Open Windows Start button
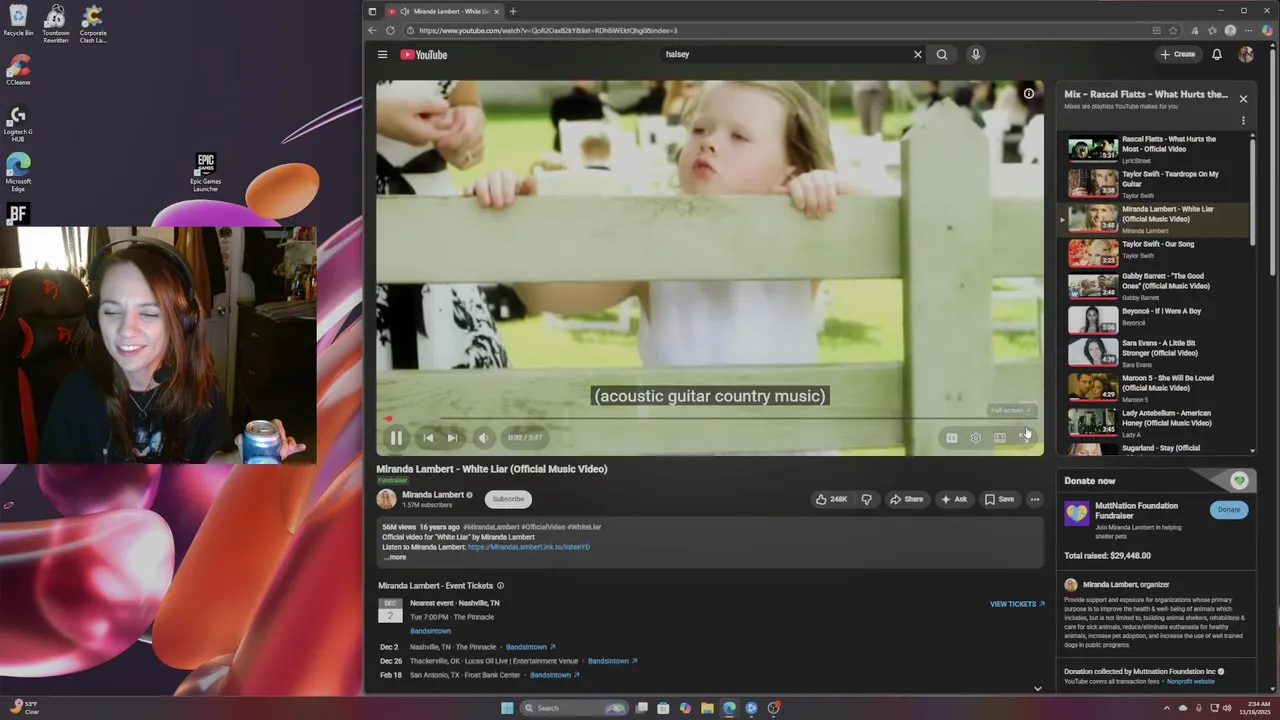This screenshot has width=1280, height=720. (507, 708)
